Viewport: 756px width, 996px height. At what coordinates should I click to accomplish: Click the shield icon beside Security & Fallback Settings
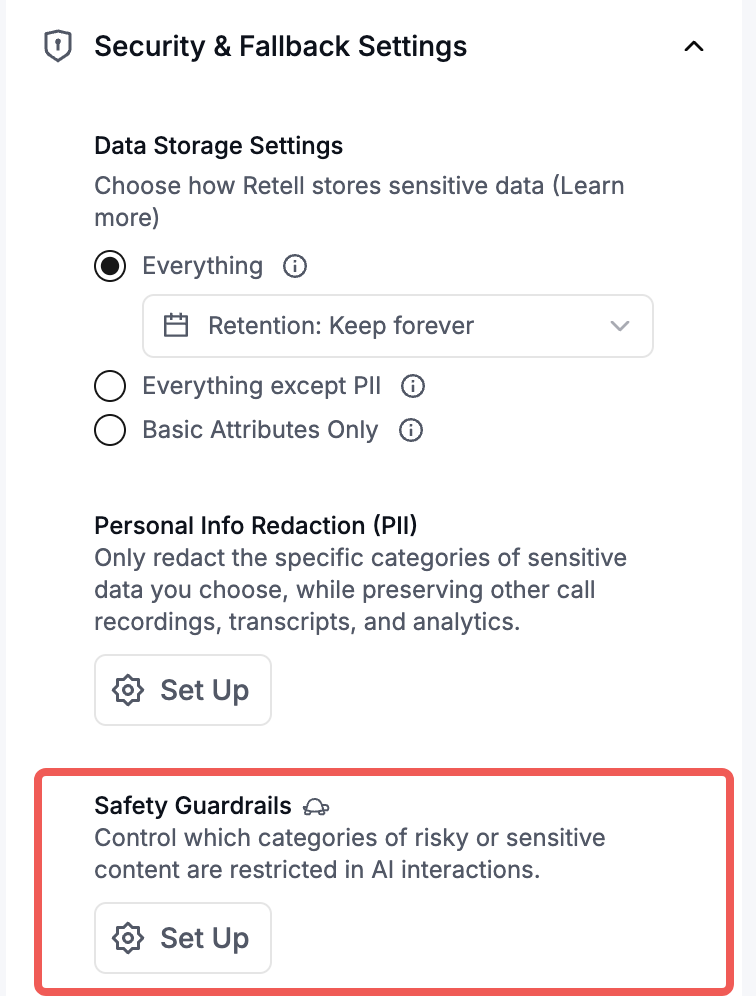(58, 46)
